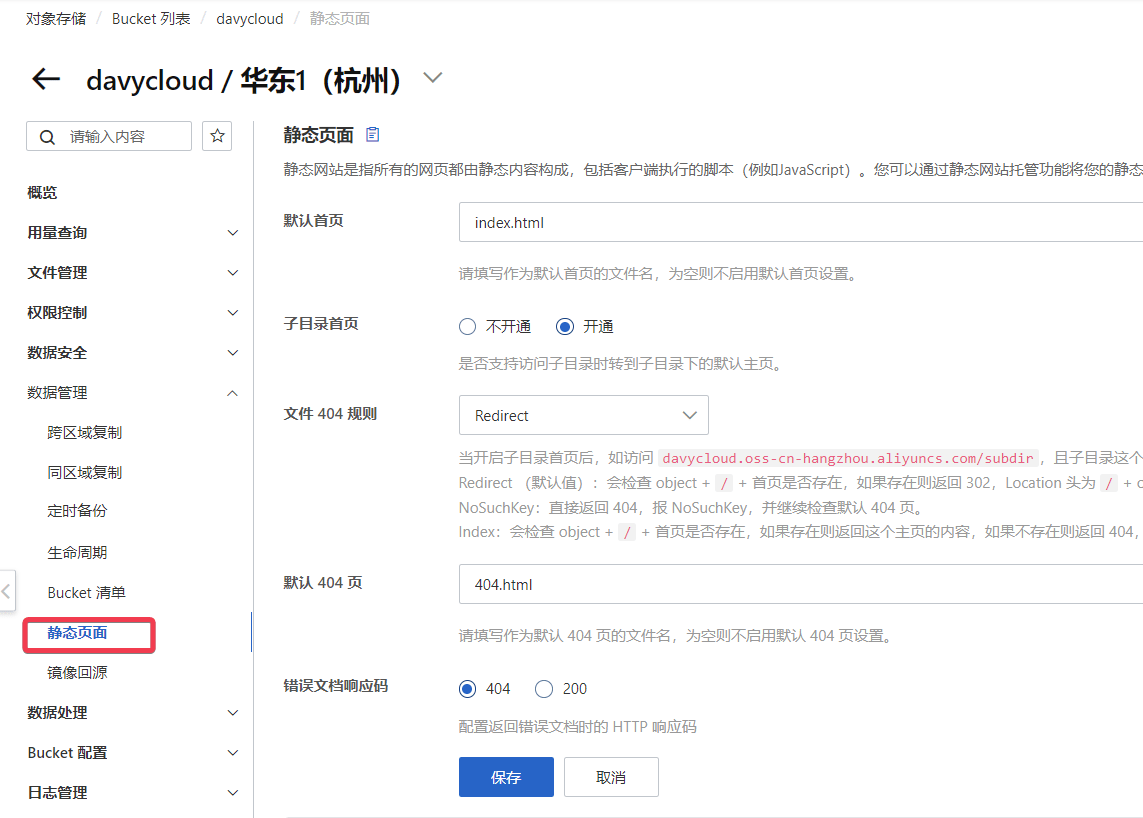Collapse the sidebar with left-edge arrow handle

click(7, 591)
